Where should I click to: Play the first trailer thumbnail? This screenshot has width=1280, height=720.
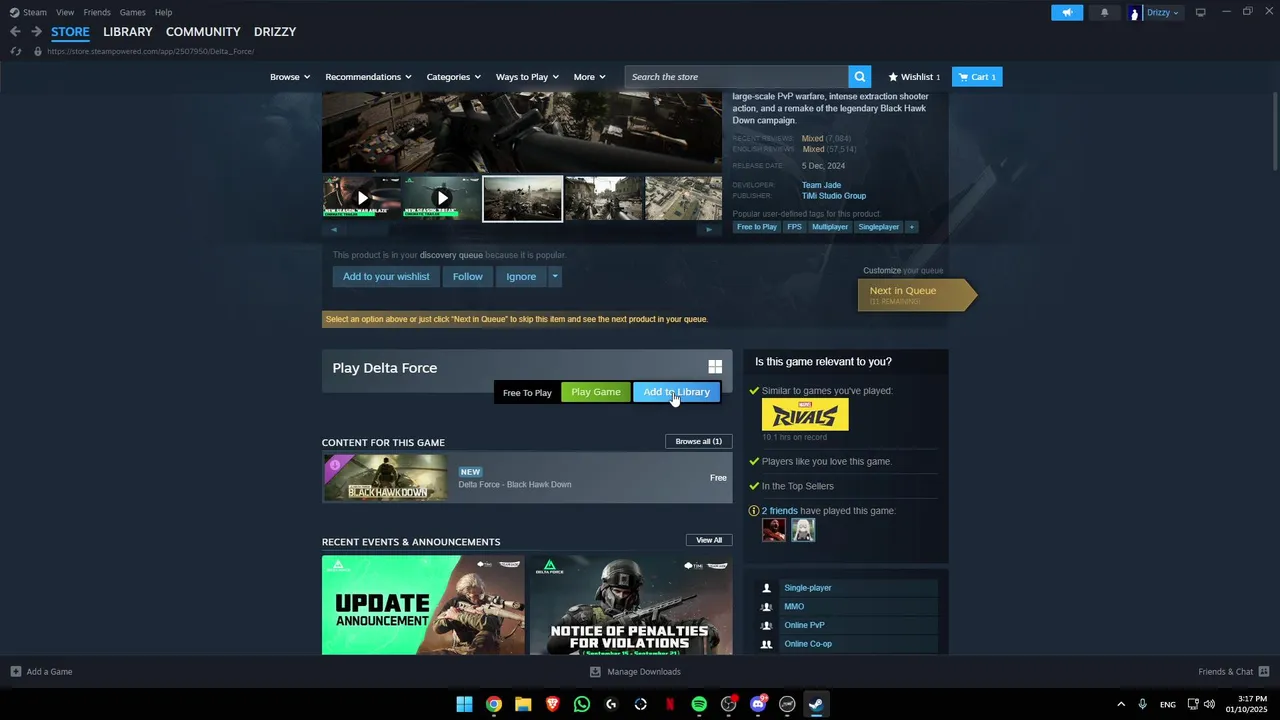click(x=362, y=198)
